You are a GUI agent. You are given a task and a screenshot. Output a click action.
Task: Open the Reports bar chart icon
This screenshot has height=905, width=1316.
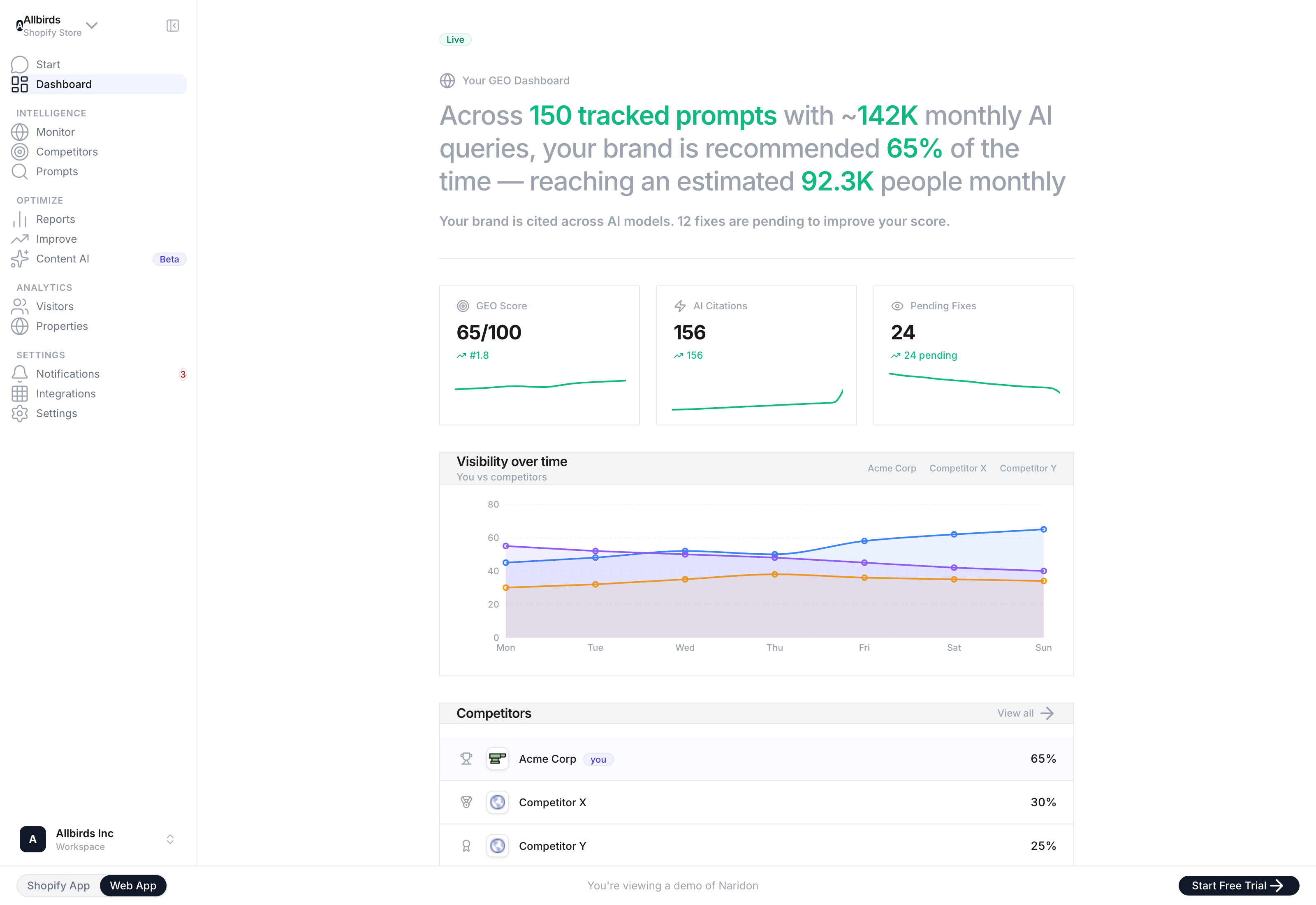20,219
